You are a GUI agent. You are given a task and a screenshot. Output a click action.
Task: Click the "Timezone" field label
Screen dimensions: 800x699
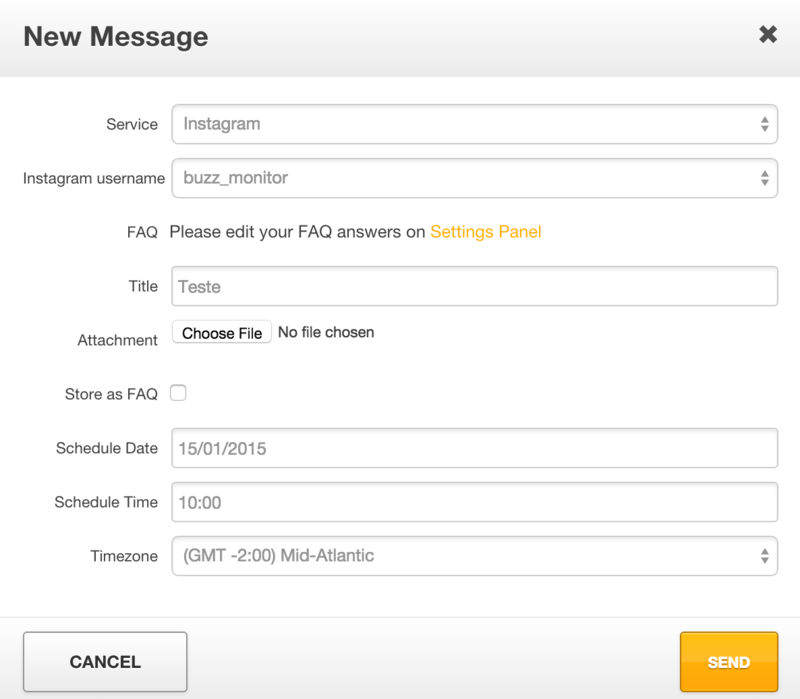point(124,556)
